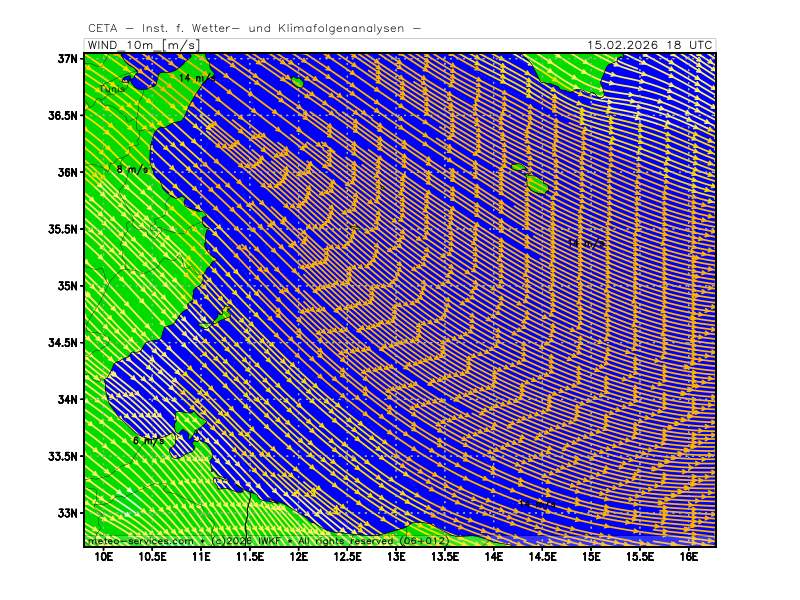
Task: Click the WIND_10m [m/s] title box
Action: [142, 45]
